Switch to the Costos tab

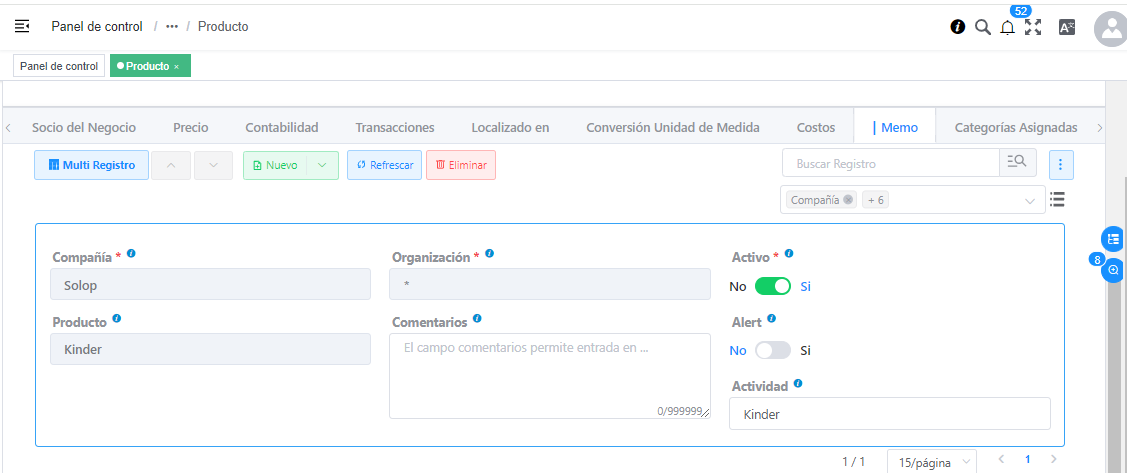click(x=816, y=127)
